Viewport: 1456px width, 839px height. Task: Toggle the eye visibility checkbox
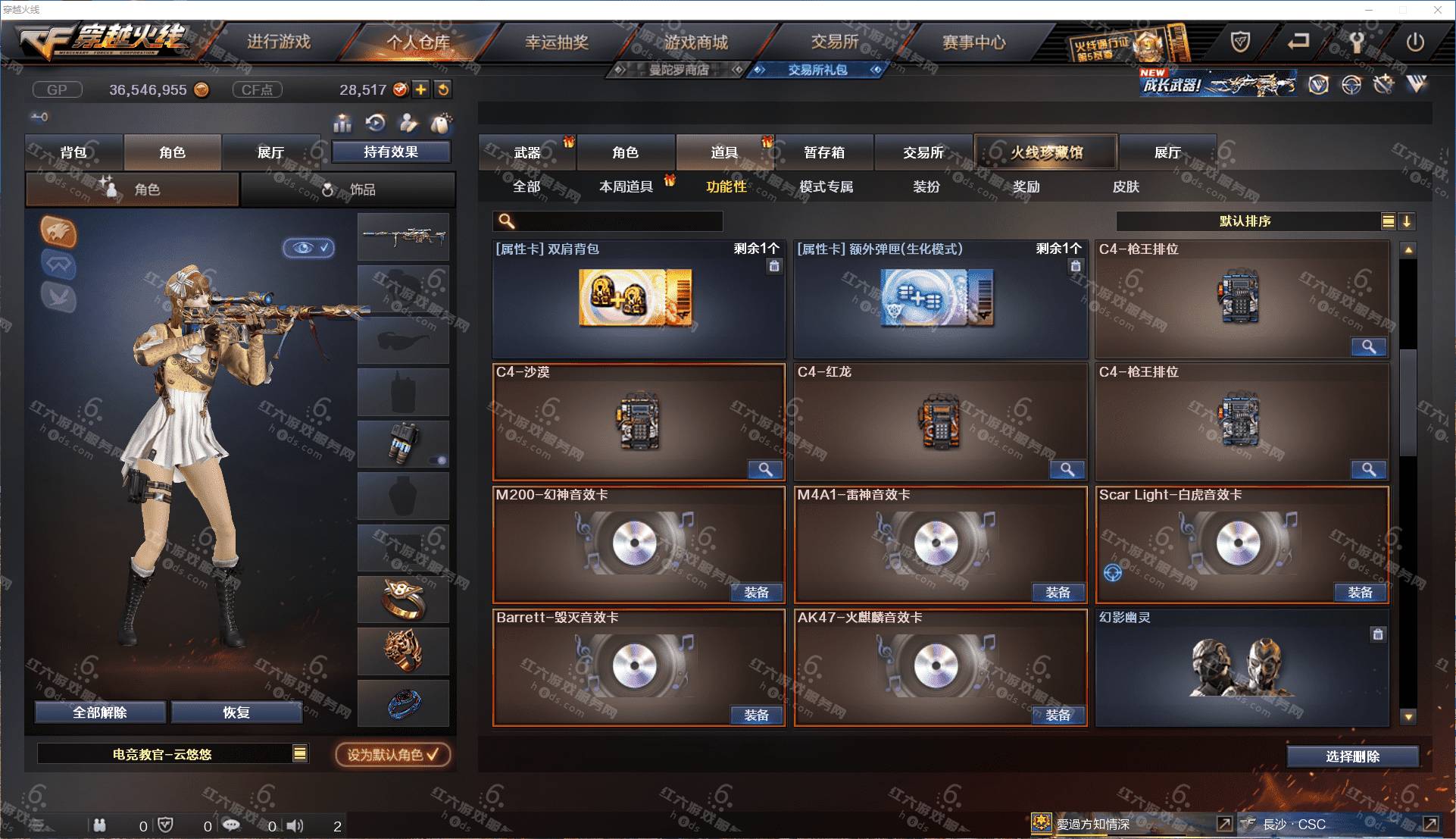point(309,248)
